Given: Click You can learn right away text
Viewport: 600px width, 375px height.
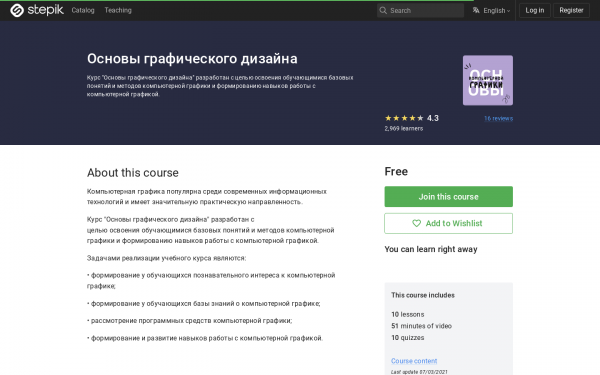Looking at the screenshot, I should click(431, 249).
